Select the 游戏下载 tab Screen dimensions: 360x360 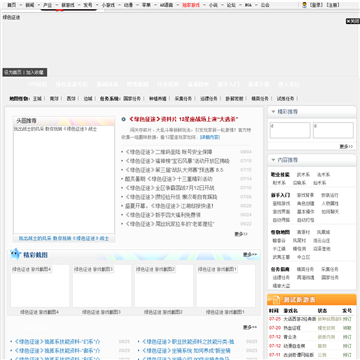point(259,84)
